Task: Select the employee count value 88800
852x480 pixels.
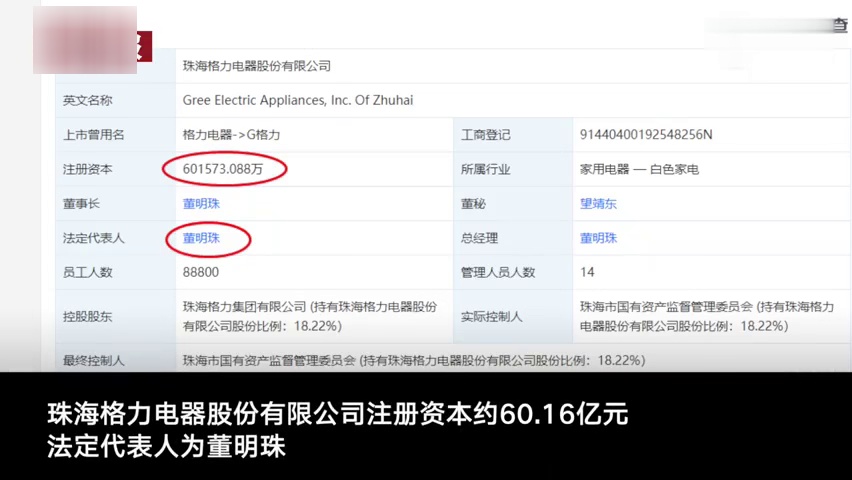Action: coord(201,272)
